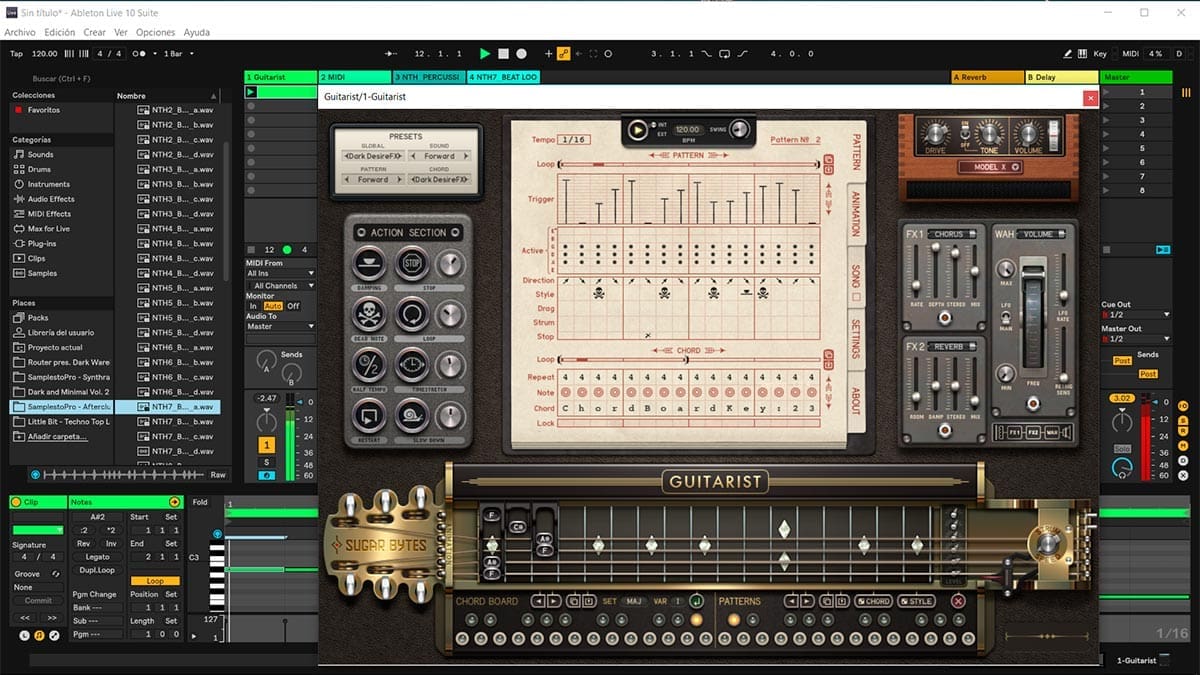This screenshot has width=1200, height=675.
Task: Open the Crear menu
Action: 95,32
